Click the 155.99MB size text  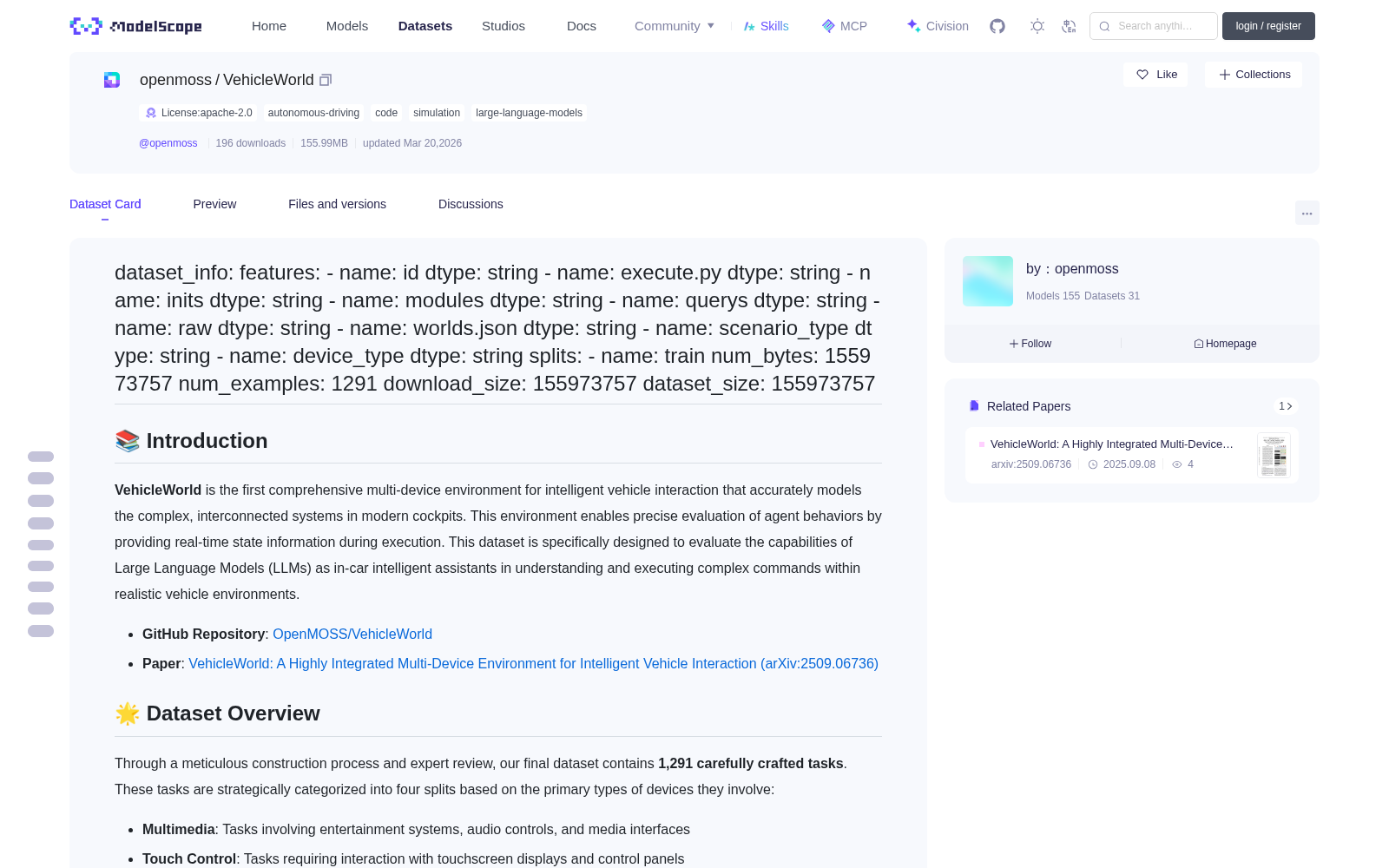click(x=324, y=143)
